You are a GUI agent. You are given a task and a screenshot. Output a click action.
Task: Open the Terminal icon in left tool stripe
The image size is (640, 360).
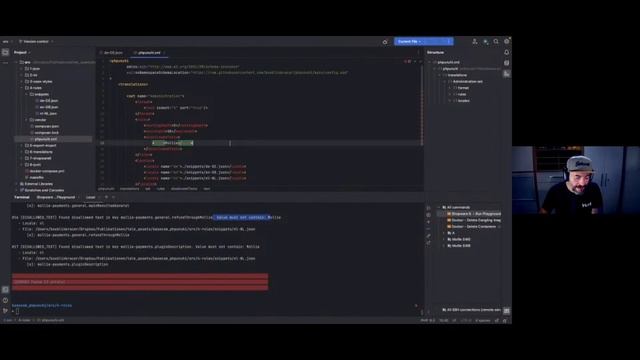tap(5, 289)
